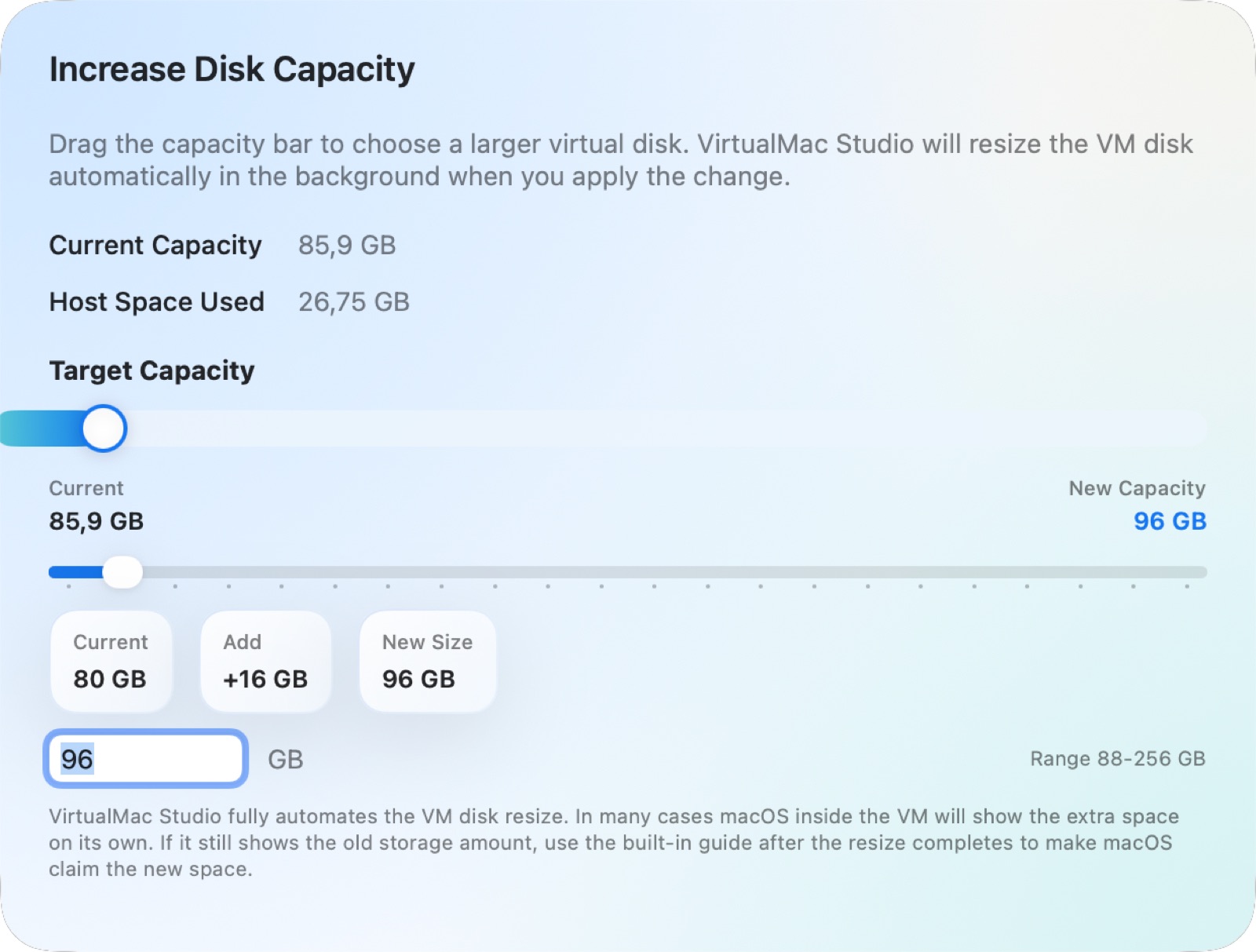
Task: Click the Increase Disk Capacity heading
Action: (232, 69)
